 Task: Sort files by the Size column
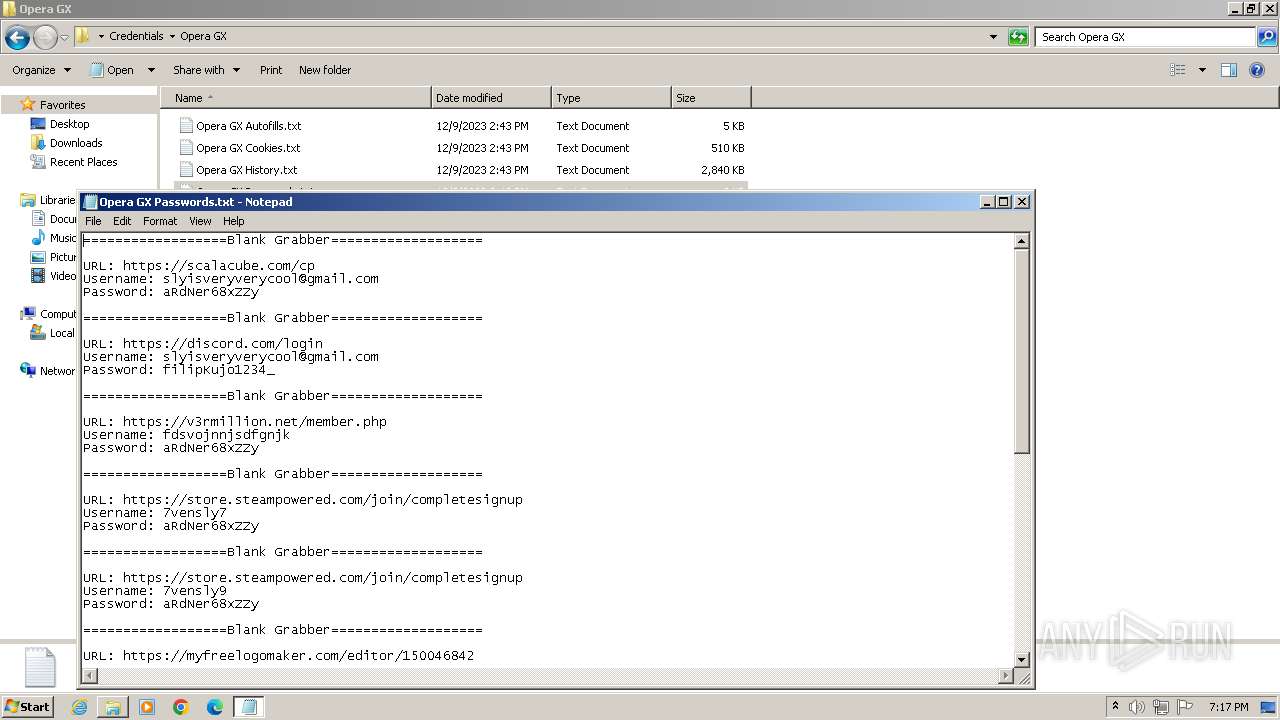(711, 98)
